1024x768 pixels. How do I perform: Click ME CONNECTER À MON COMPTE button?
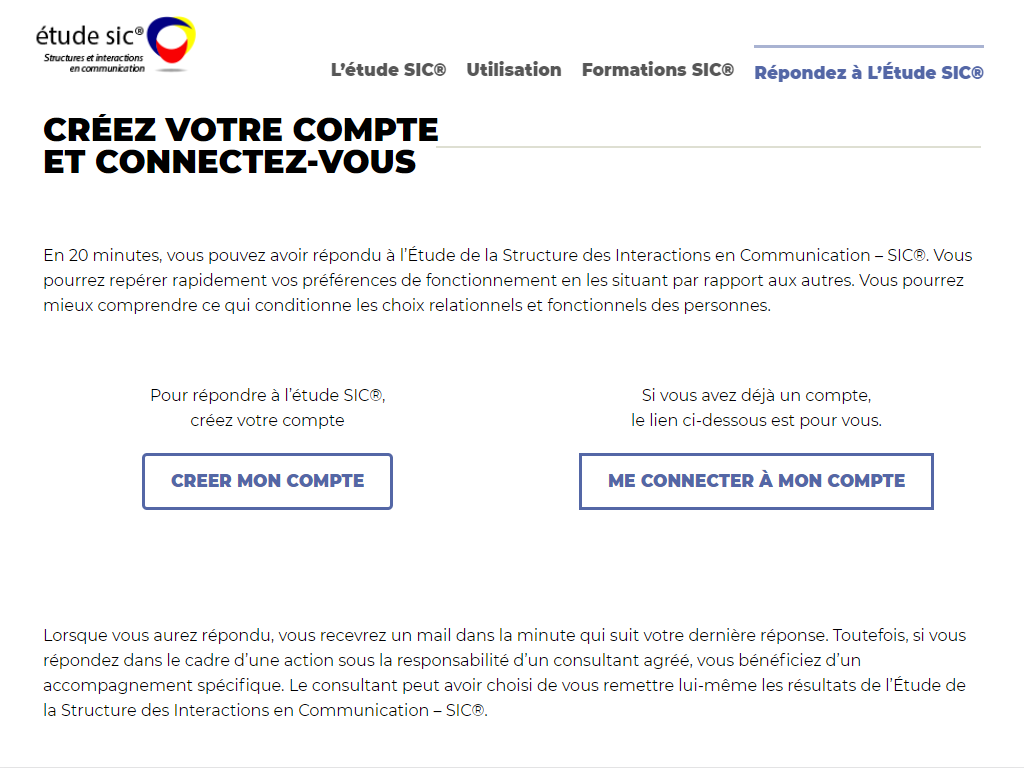(x=756, y=481)
